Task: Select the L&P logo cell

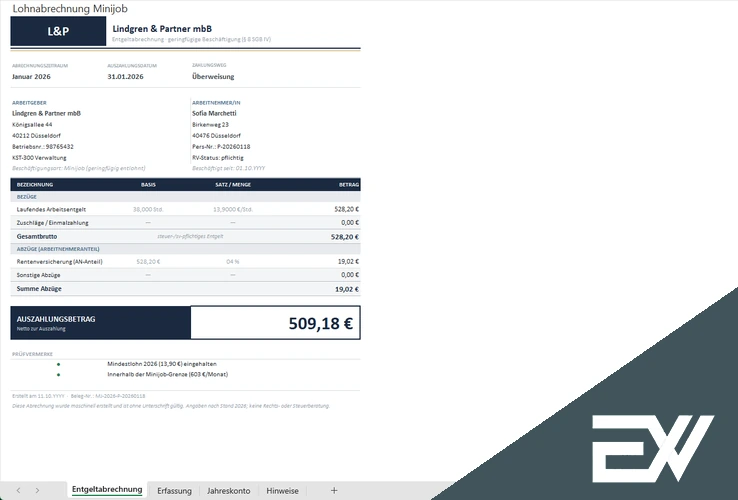Action: pyautogui.click(x=58, y=31)
